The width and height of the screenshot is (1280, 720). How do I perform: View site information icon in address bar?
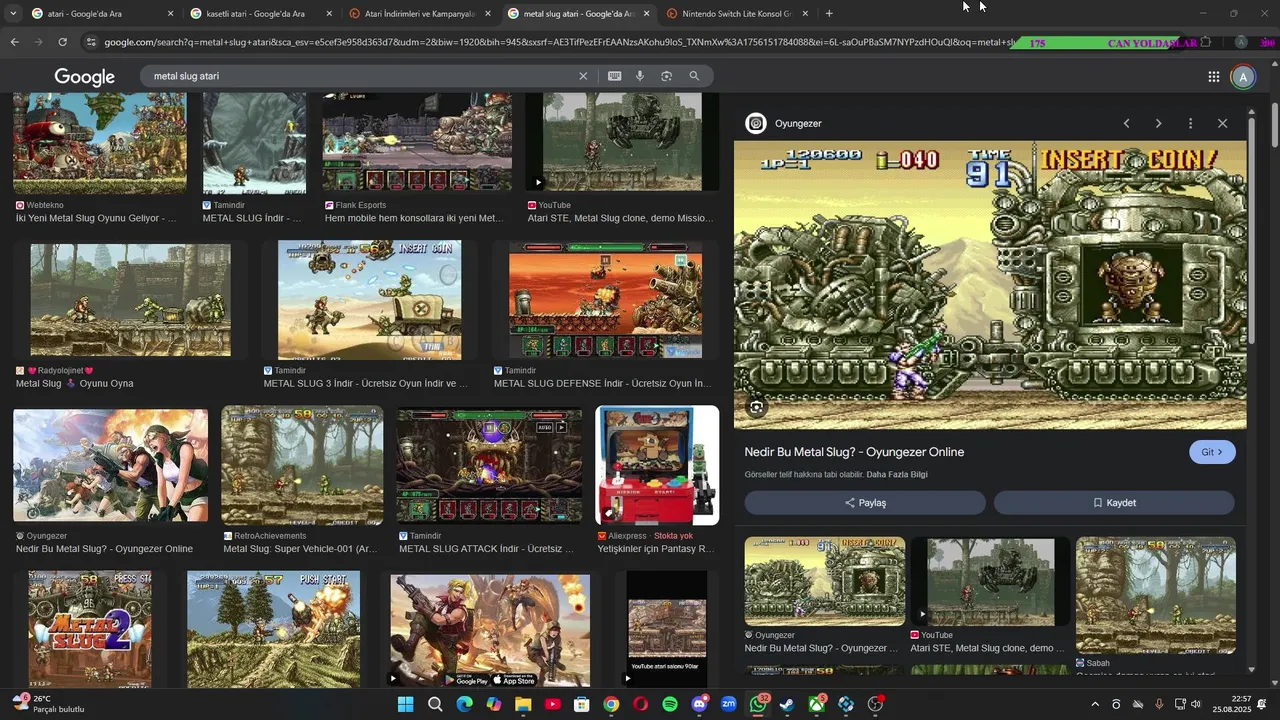click(91, 42)
